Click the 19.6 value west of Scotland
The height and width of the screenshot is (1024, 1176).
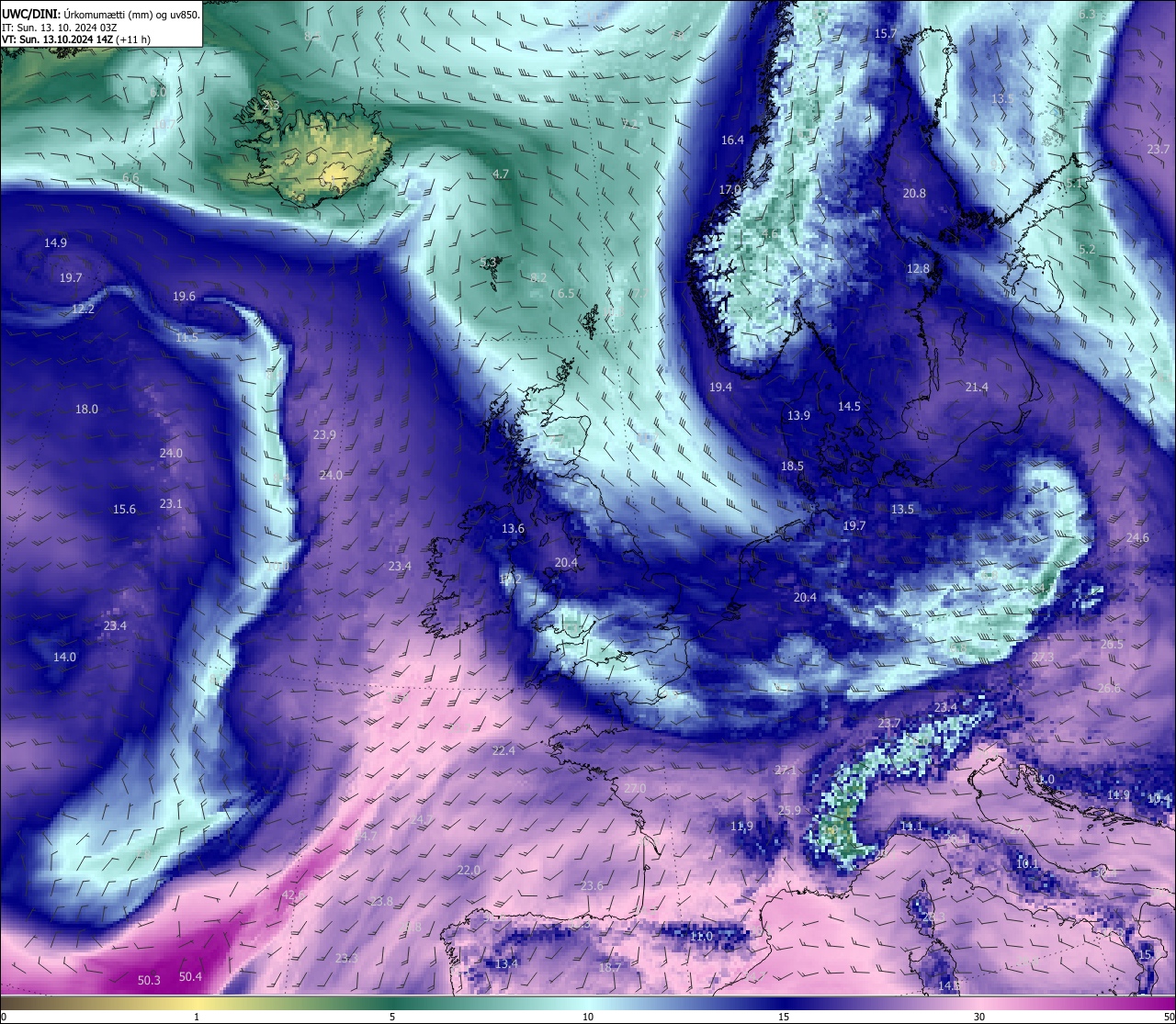184,296
